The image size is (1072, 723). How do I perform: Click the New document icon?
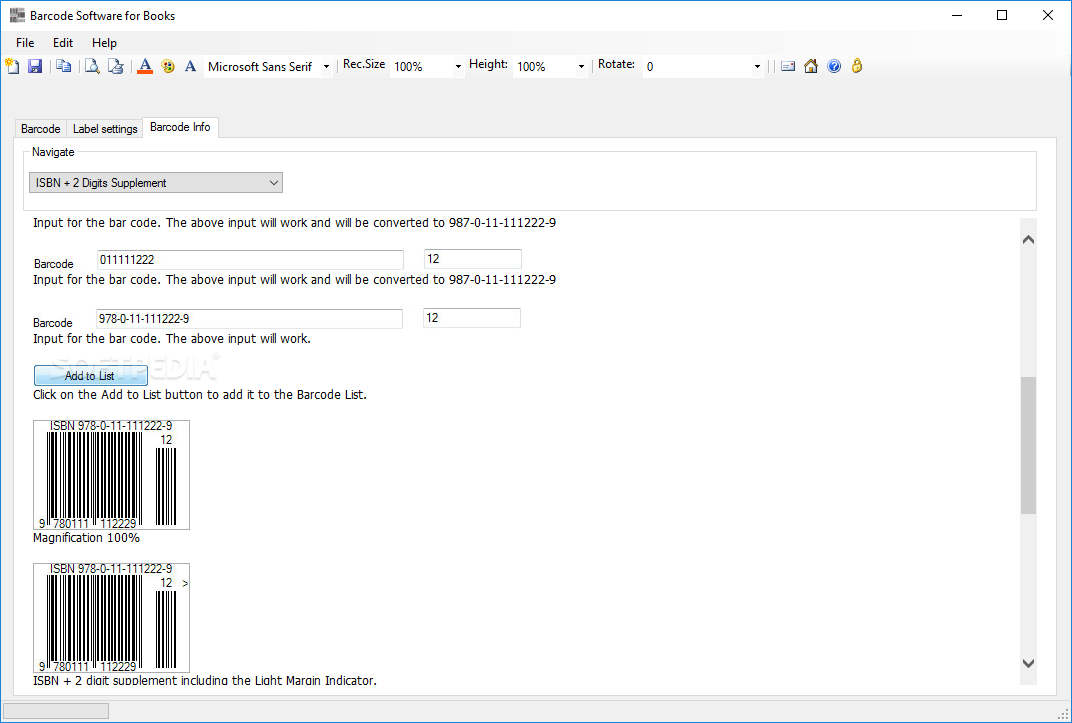[x=12, y=66]
